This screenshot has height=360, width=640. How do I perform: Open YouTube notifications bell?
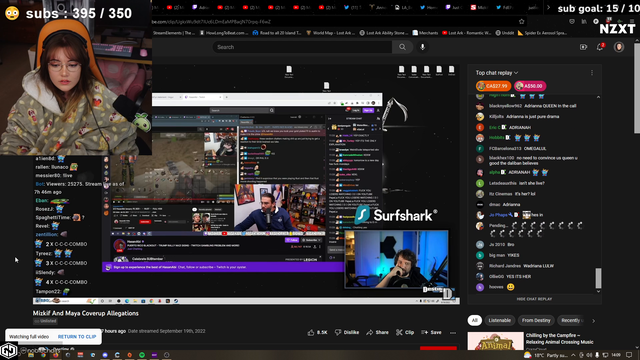point(600,47)
